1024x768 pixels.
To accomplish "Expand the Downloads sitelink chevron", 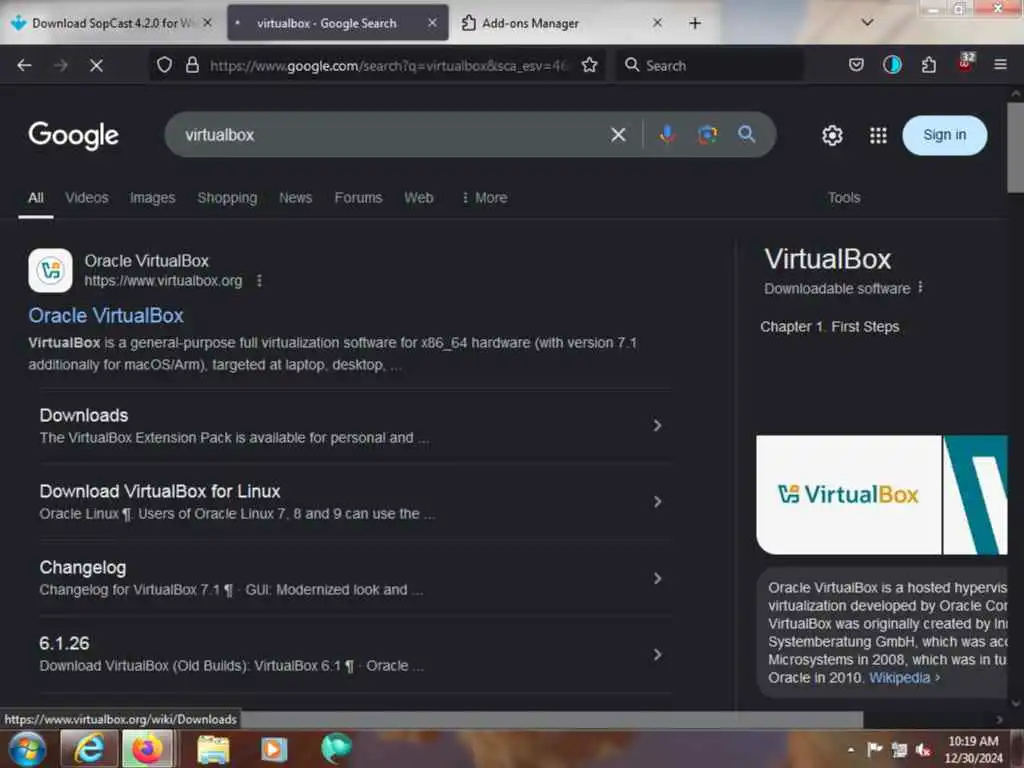I will [x=657, y=426].
